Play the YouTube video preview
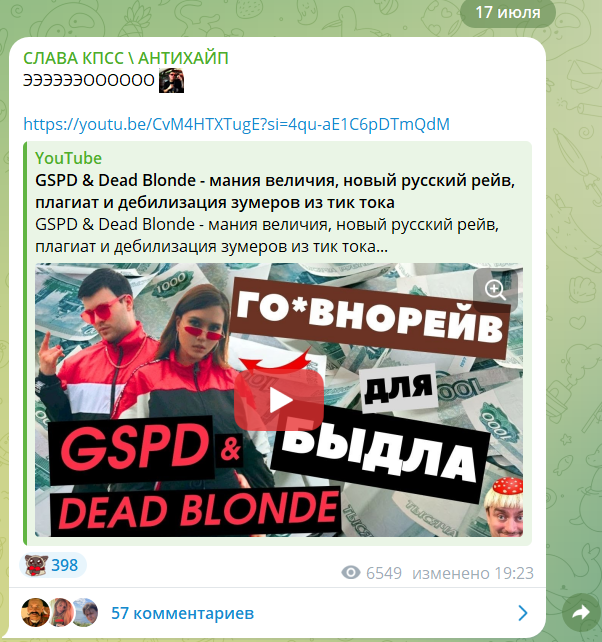 coord(279,400)
